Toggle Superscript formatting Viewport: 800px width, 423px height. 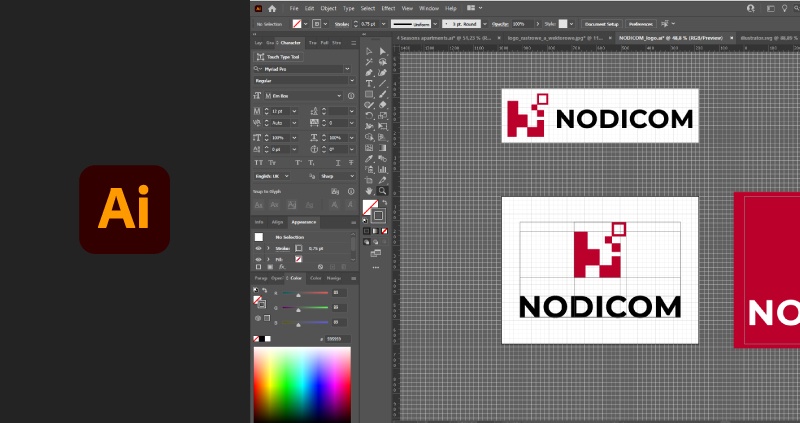[x=298, y=163]
